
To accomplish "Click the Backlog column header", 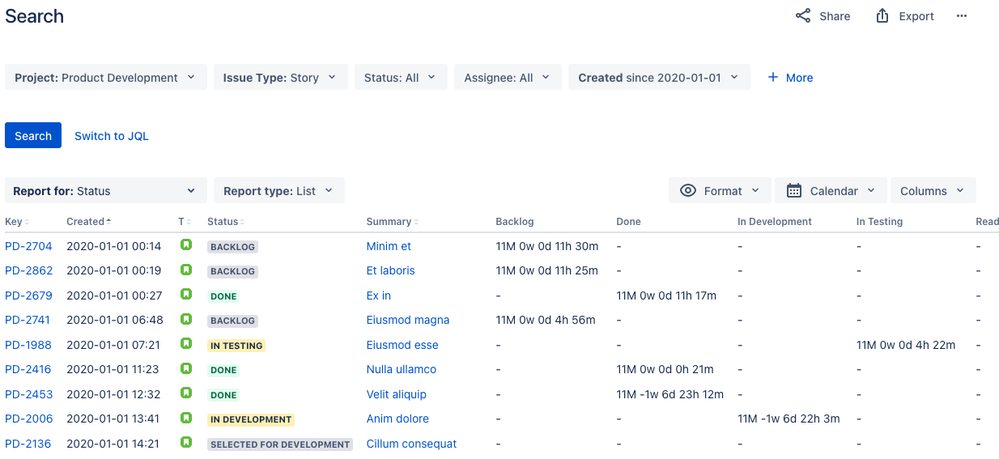I will coord(515,222).
